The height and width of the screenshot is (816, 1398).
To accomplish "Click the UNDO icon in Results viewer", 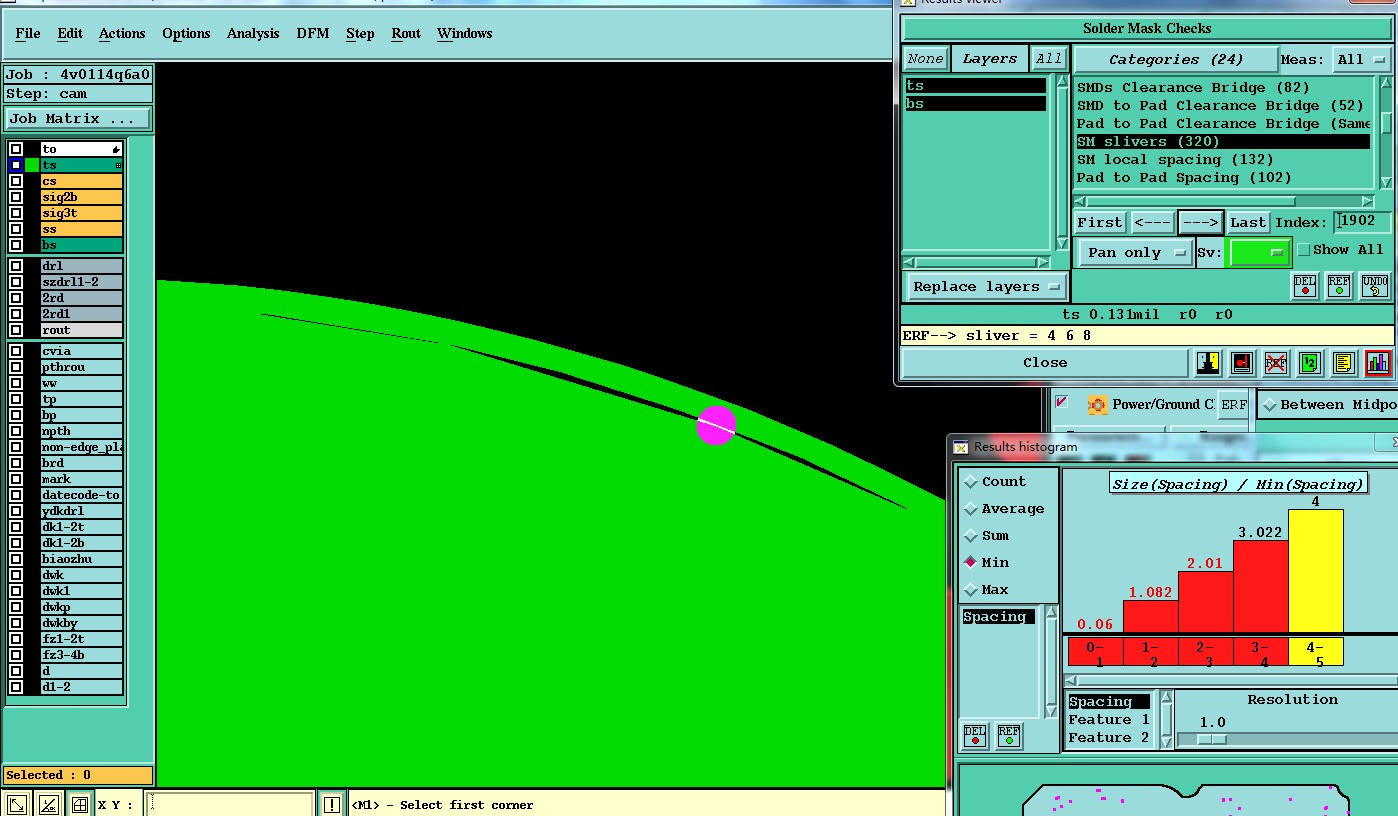I will point(1375,286).
